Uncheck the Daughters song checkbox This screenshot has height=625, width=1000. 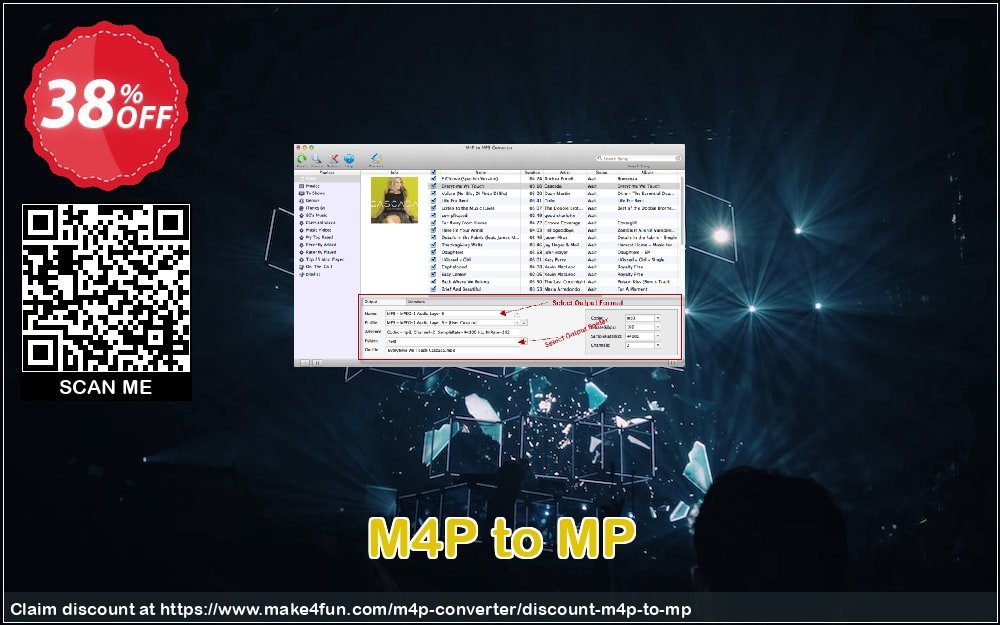pyautogui.click(x=434, y=252)
